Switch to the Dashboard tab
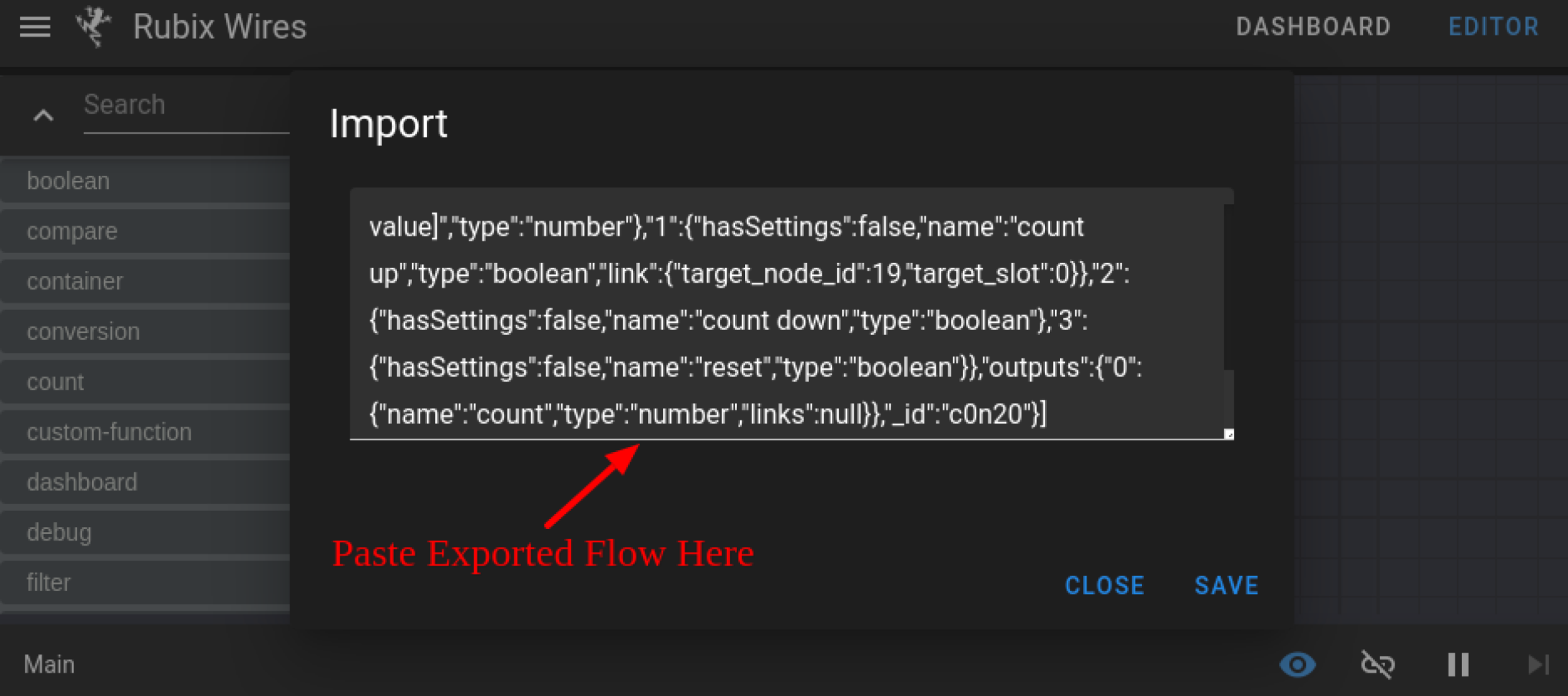1568x696 pixels. (x=1313, y=27)
